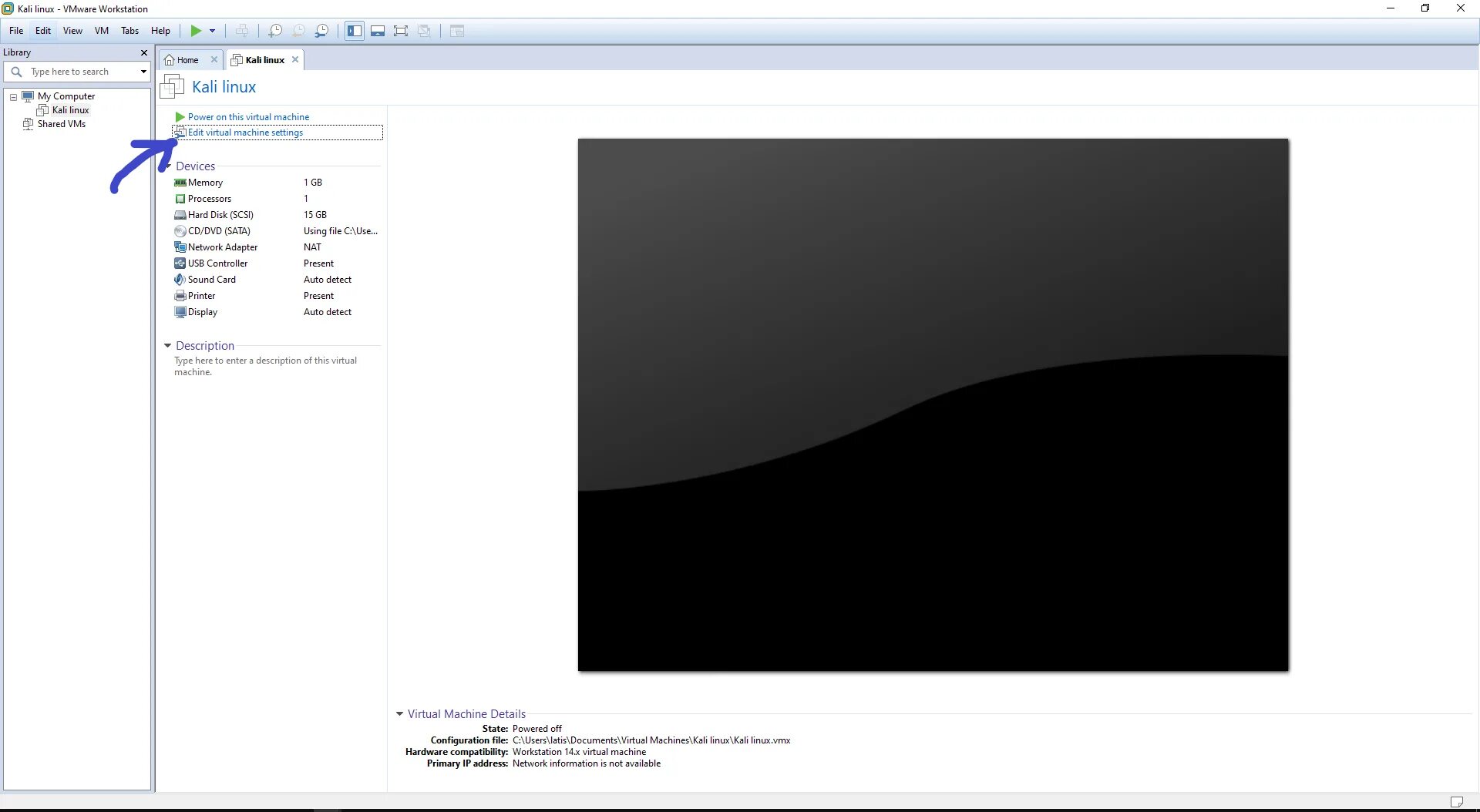The width and height of the screenshot is (1480, 812).
Task: Select My Computer in the library tree
Action: point(66,96)
